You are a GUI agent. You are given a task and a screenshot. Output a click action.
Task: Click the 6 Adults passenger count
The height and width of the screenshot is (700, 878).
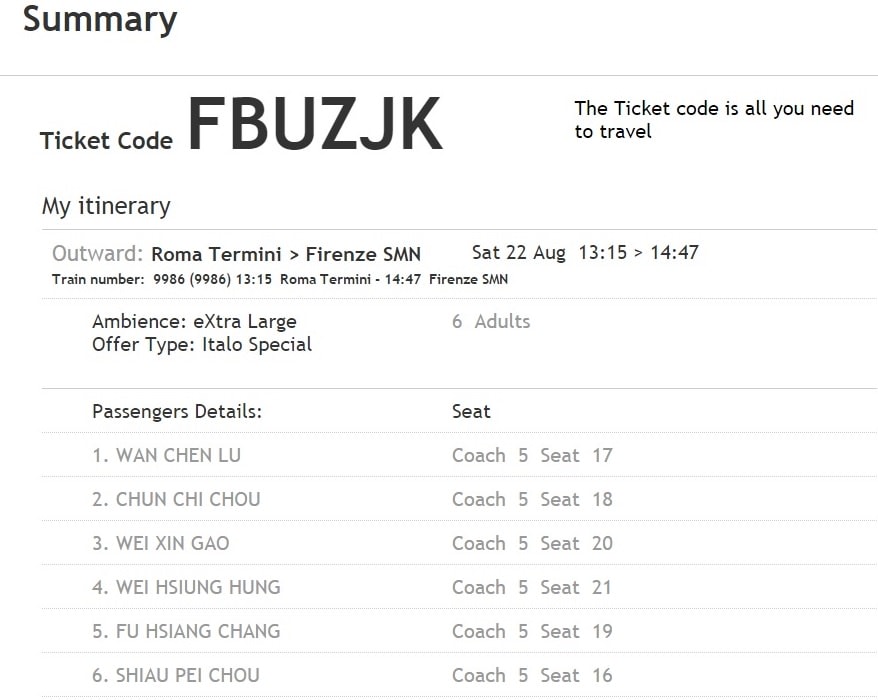pos(491,321)
